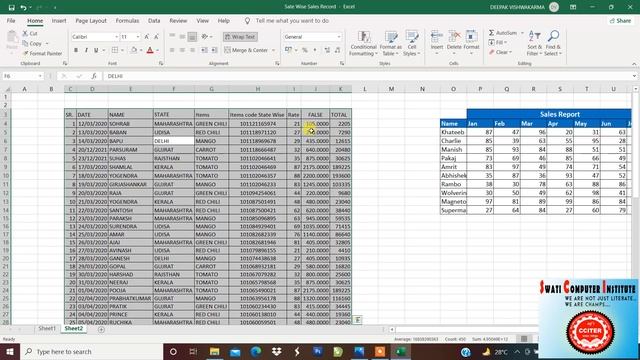The width and height of the screenshot is (640, 360).
Task: Apply red Font Color button
Action: (x=150, y=50)
